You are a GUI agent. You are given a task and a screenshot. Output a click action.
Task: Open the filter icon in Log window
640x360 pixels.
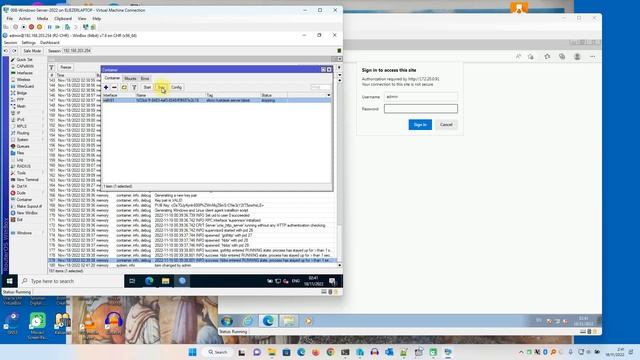[x=51, y=67]
